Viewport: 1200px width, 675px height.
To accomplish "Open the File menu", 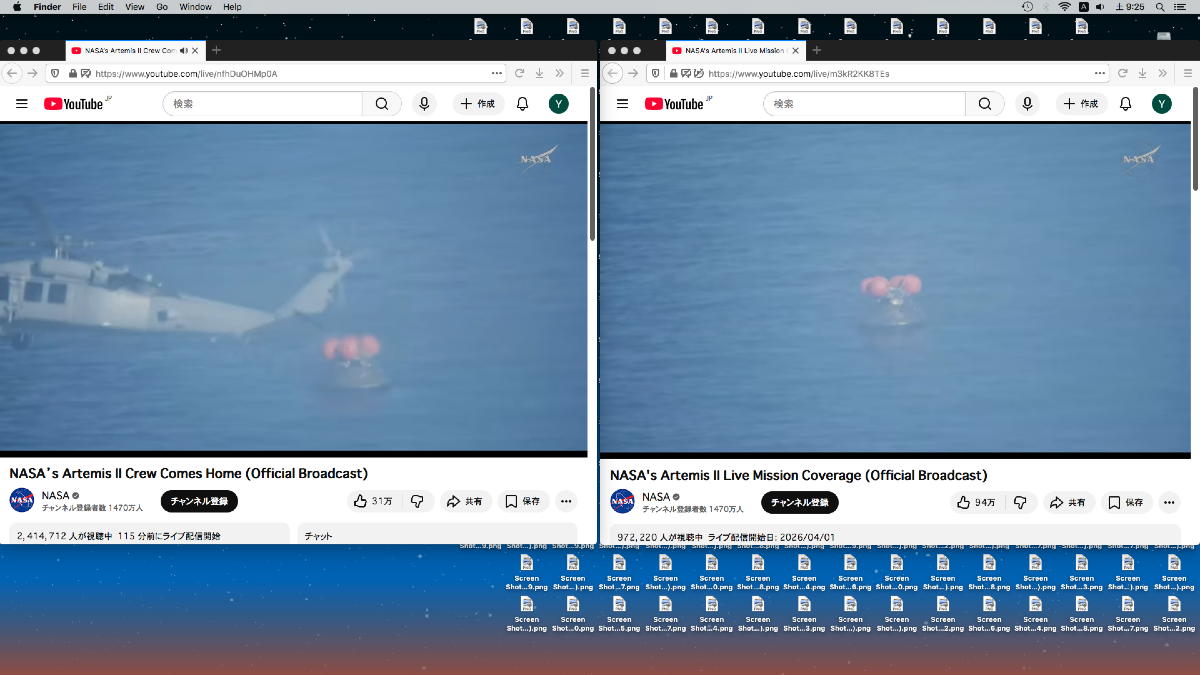I will [79, 7].
